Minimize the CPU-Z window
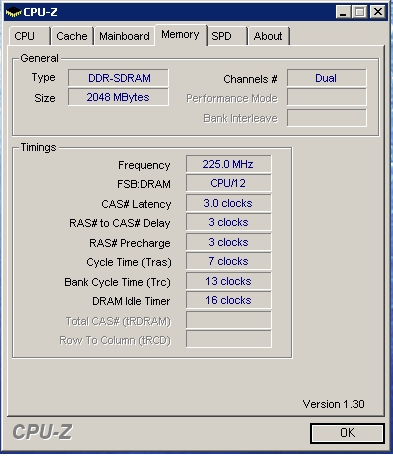393x457 pixels. tap(343, 12)
